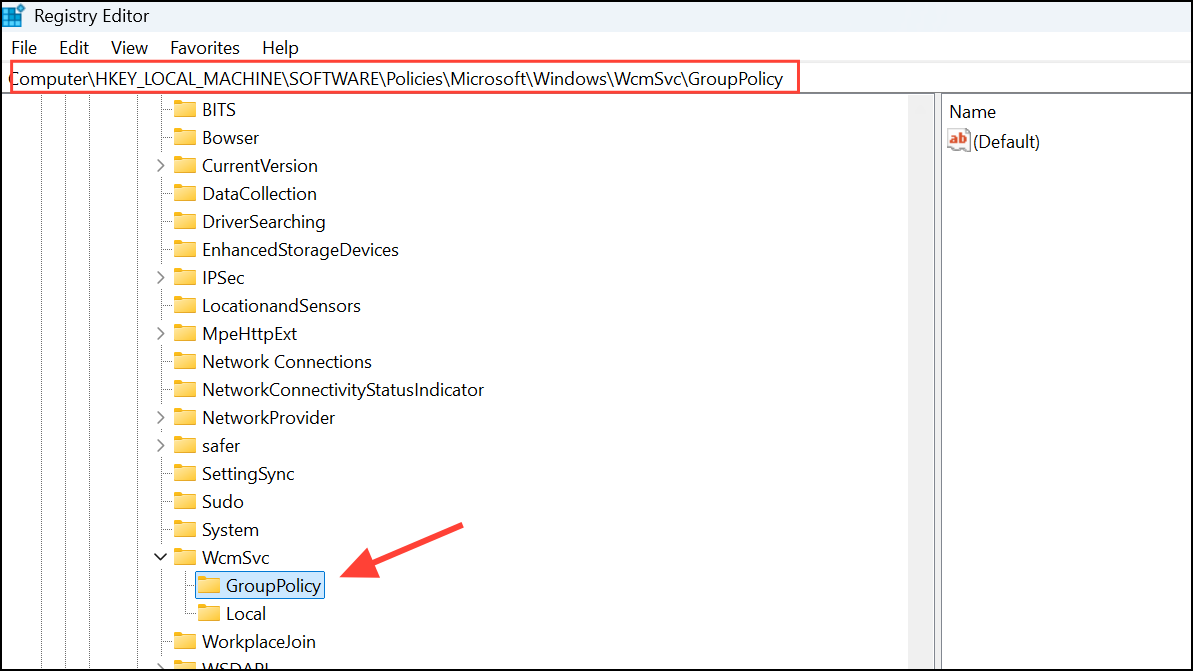This screenshot has width=1193, height=671.
Task: Click the safer folder icon
Action: (185, 446)
